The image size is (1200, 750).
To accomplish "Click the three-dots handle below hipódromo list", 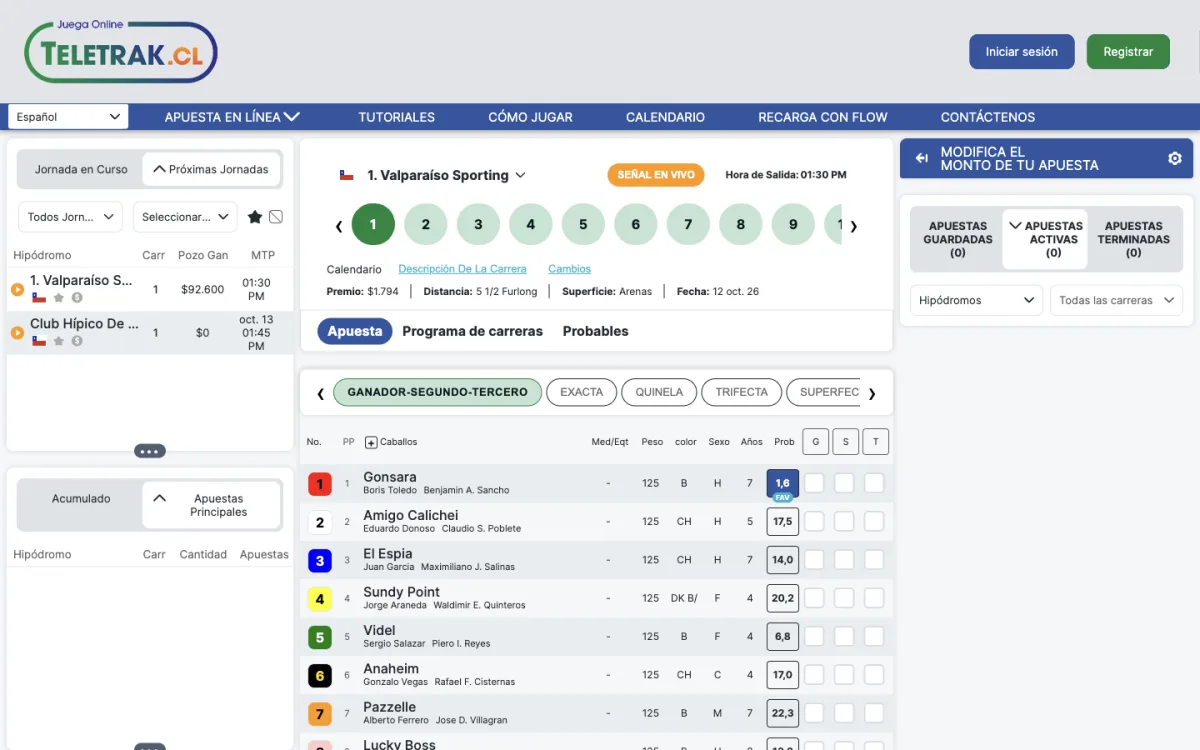I will [x=150, y=451].
